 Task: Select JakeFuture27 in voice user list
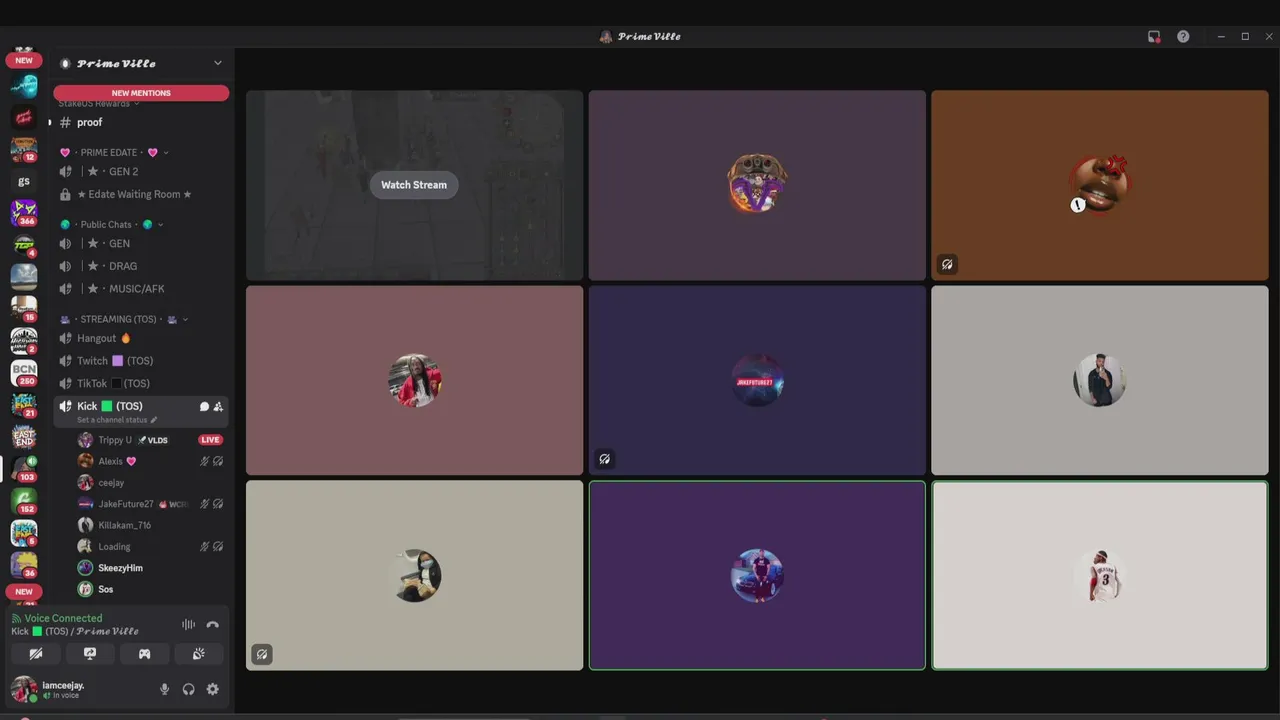[x=149, y=504]
